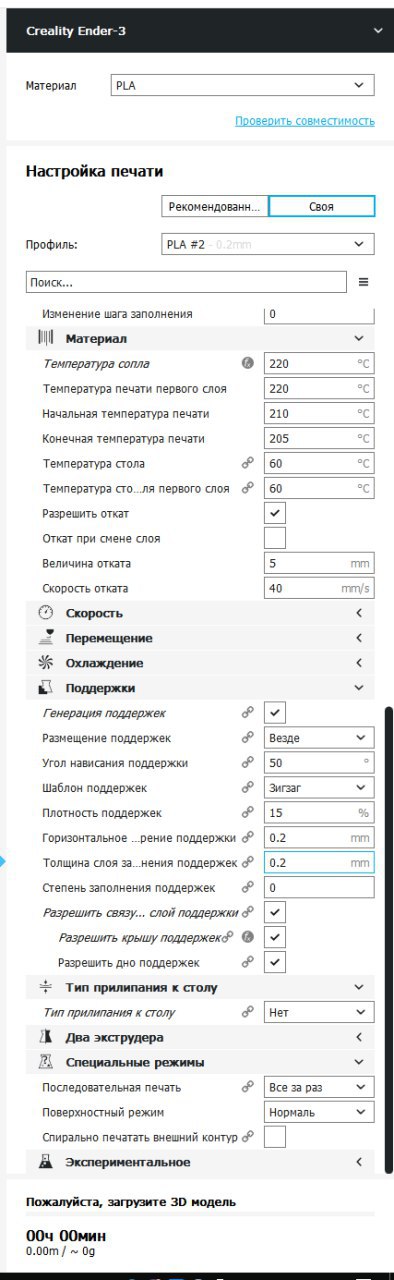Toggle Разрешить крышу поддержек checkbox
Image resolution: width=394 pixels, height=1280 pixels.
click(x=275, y=937)
